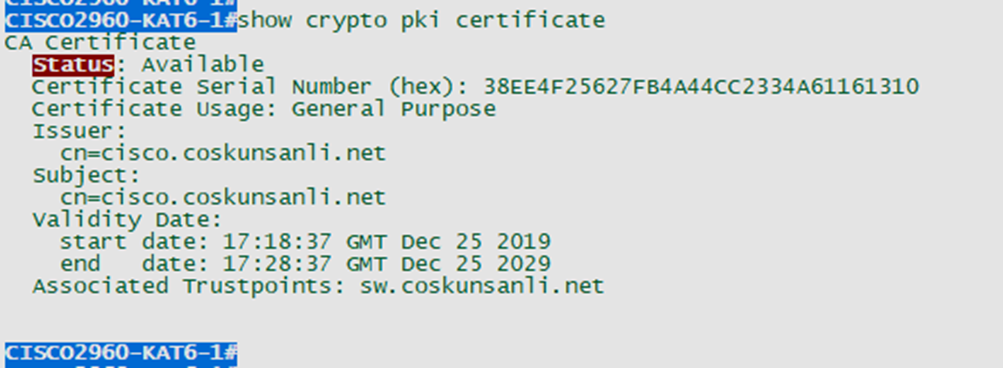
Task: Click the highlighted Status word
Action: click(x=74, y=65)
